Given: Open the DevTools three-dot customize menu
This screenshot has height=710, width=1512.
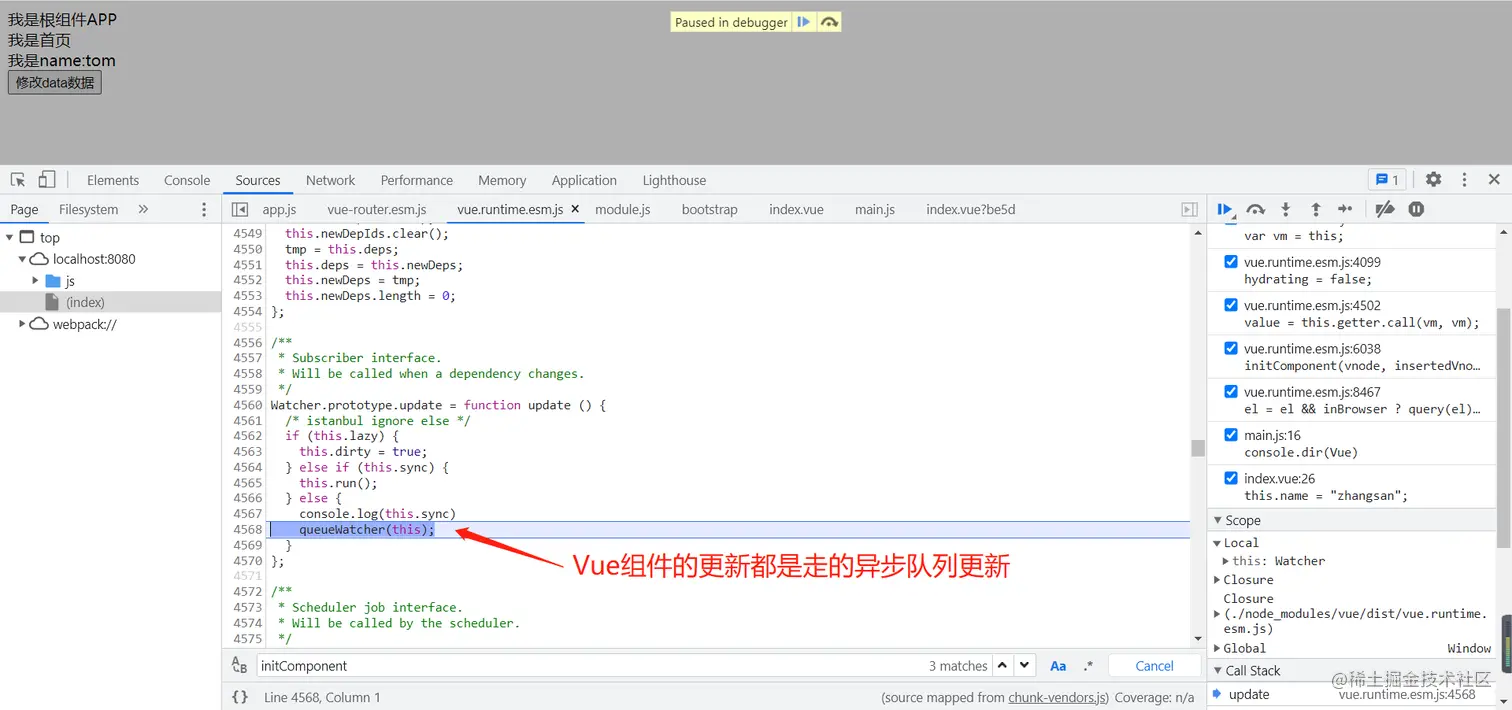Looking at the screenshot, I should click(x=1464, y=180).
